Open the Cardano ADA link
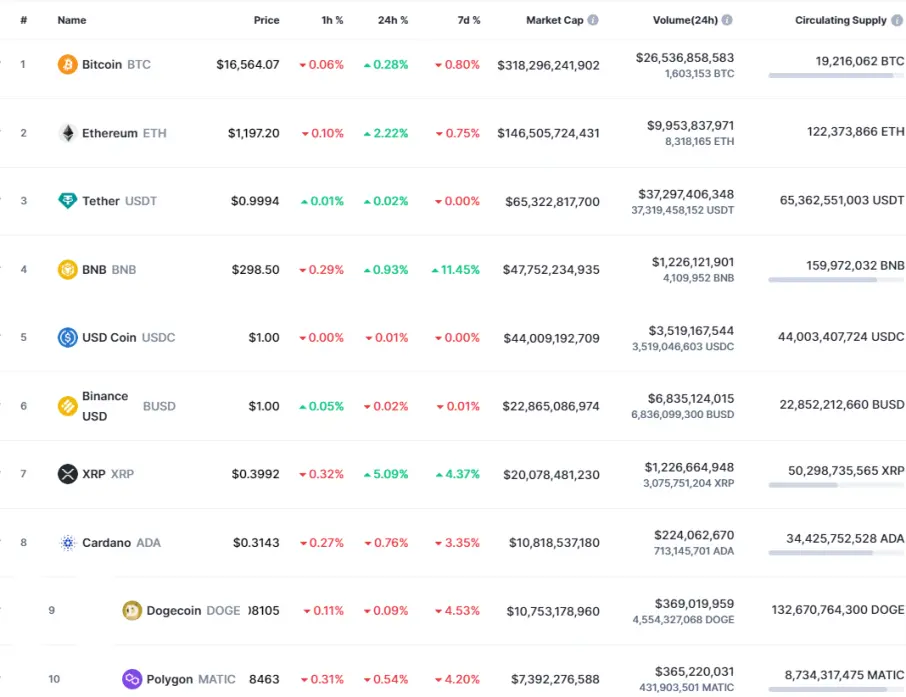 coord(121,543)
